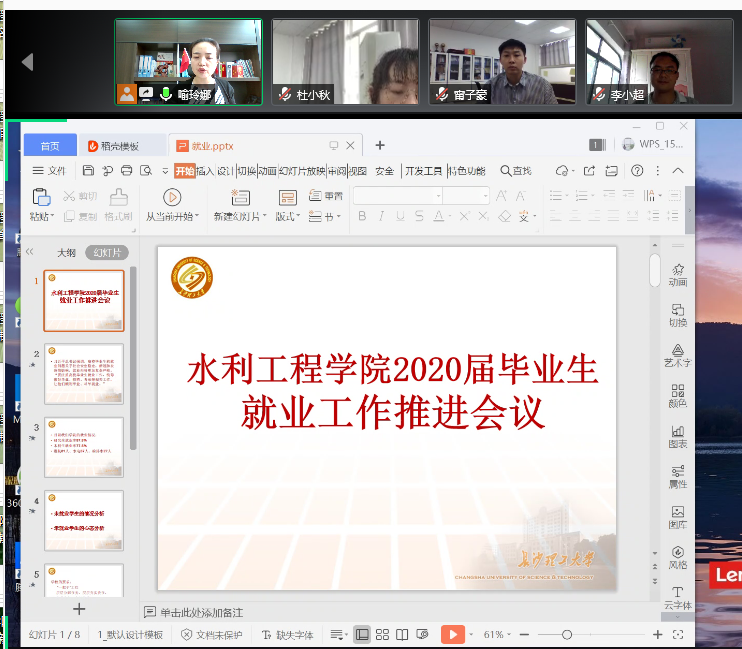Open the 插入 (insert) ribbon tab
Screen dimensions: 742x649
205,171
